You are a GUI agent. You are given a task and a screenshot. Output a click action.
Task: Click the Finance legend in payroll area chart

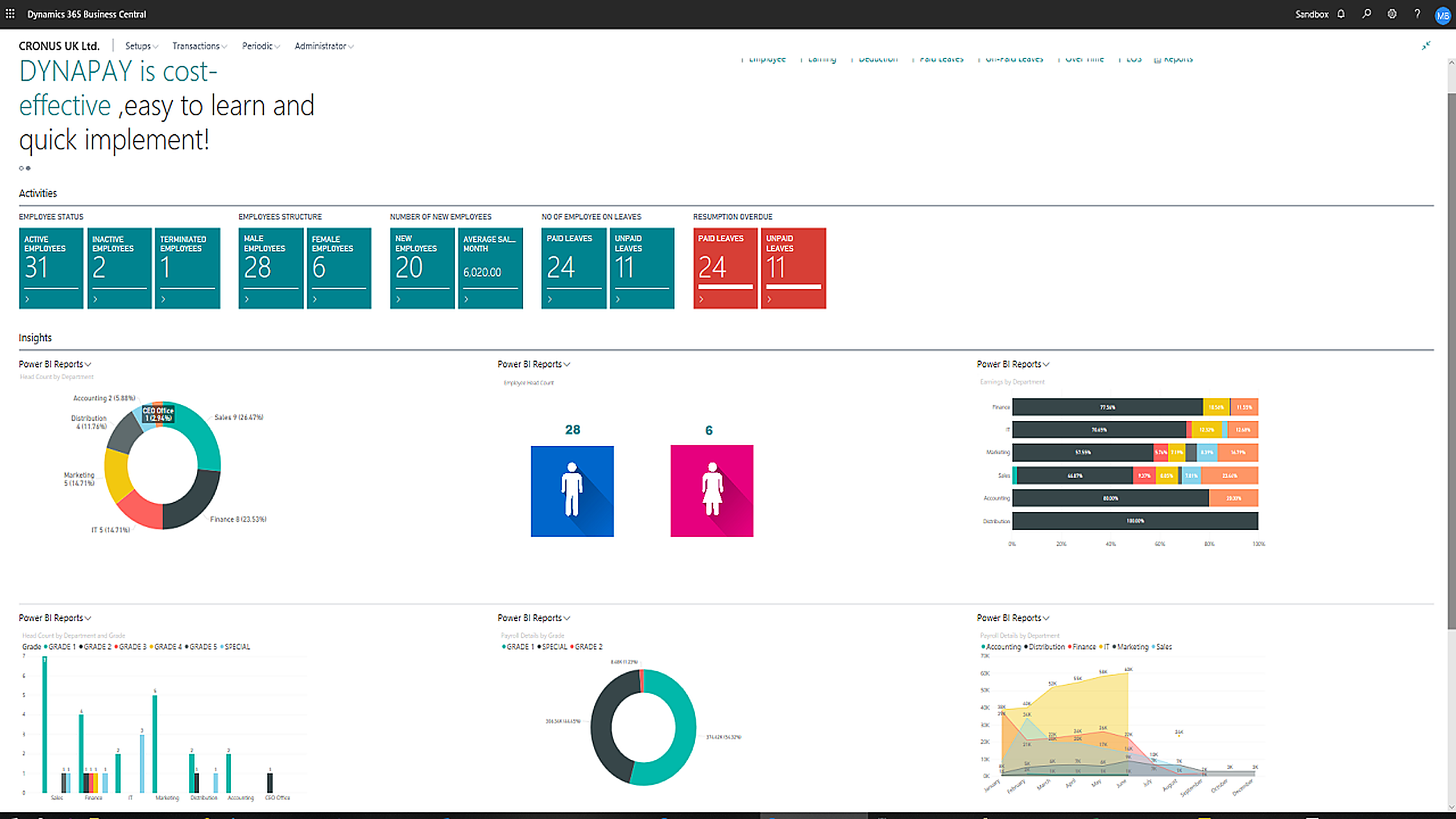tap(1082, 647)
